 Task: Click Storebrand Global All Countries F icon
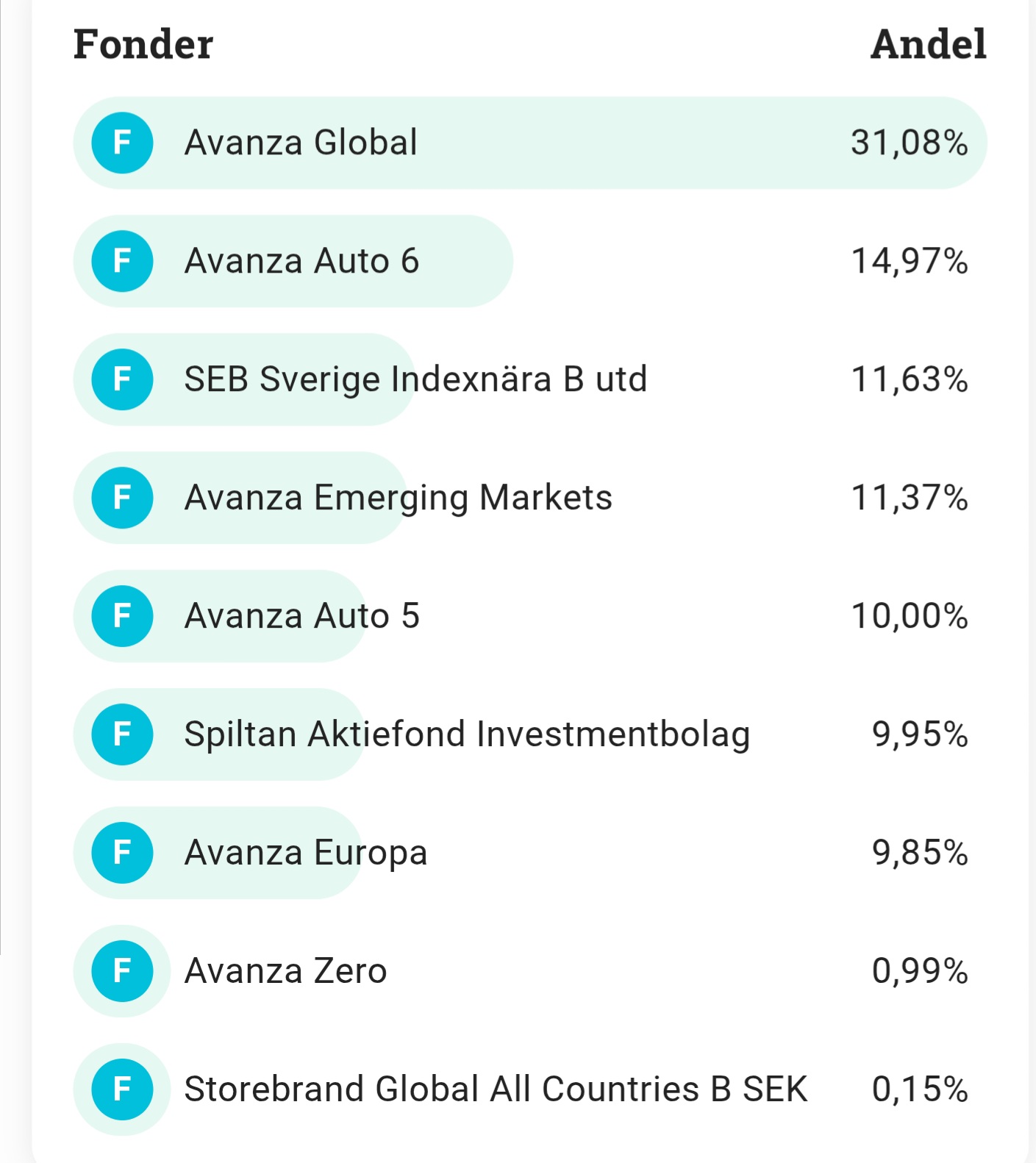click(x=122, y=1089)
